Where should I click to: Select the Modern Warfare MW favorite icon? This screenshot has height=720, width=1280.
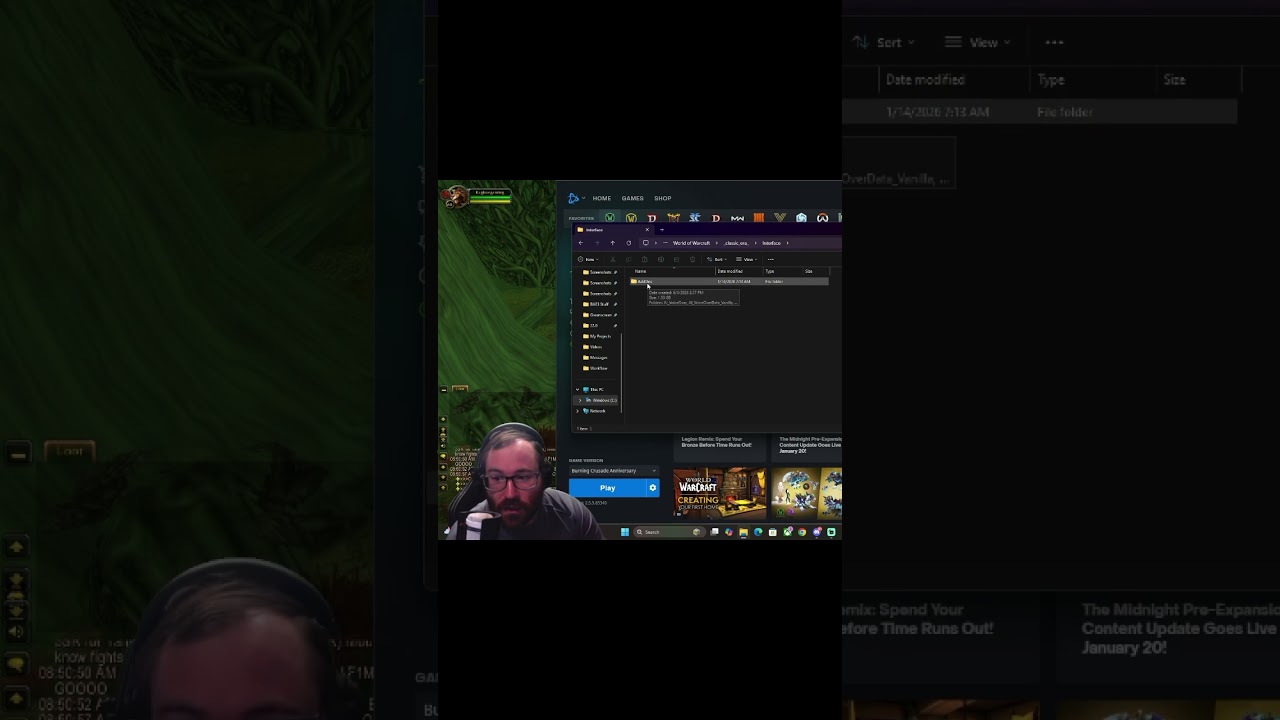(737, 218)
